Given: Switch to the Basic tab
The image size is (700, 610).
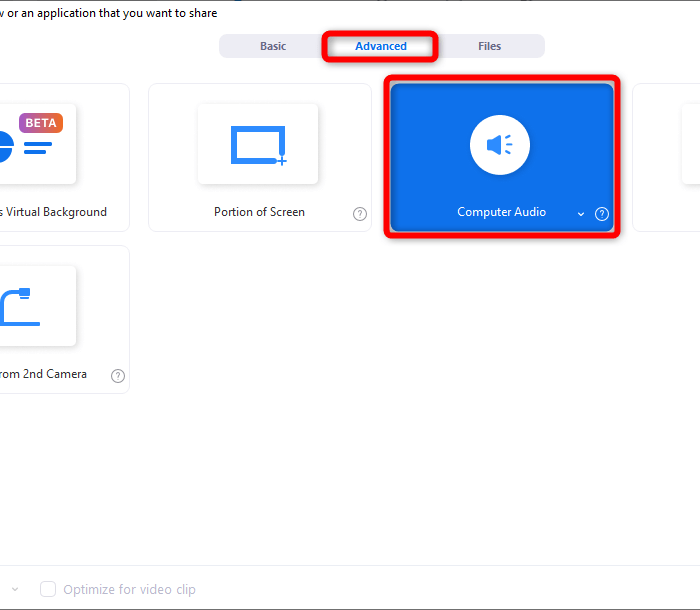Looking at the screenshot, I should (273, 46).
